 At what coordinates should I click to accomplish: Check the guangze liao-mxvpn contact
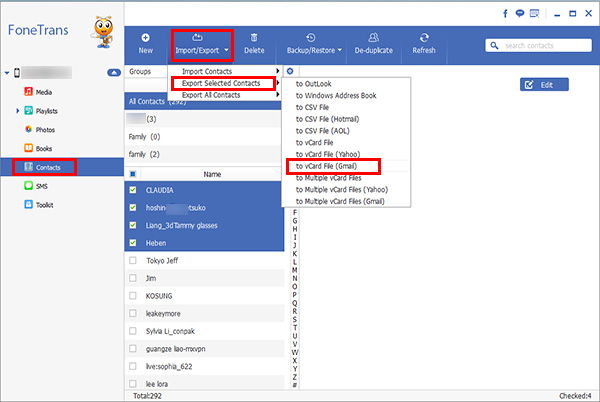tap(133, 348)
